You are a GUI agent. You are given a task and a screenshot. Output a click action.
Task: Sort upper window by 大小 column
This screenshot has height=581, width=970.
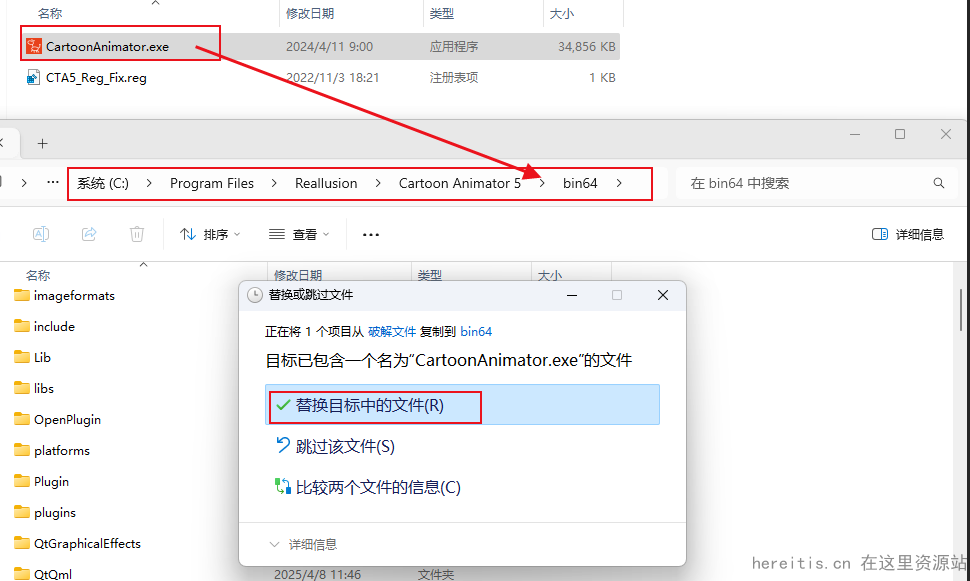(x=562, y=14)
